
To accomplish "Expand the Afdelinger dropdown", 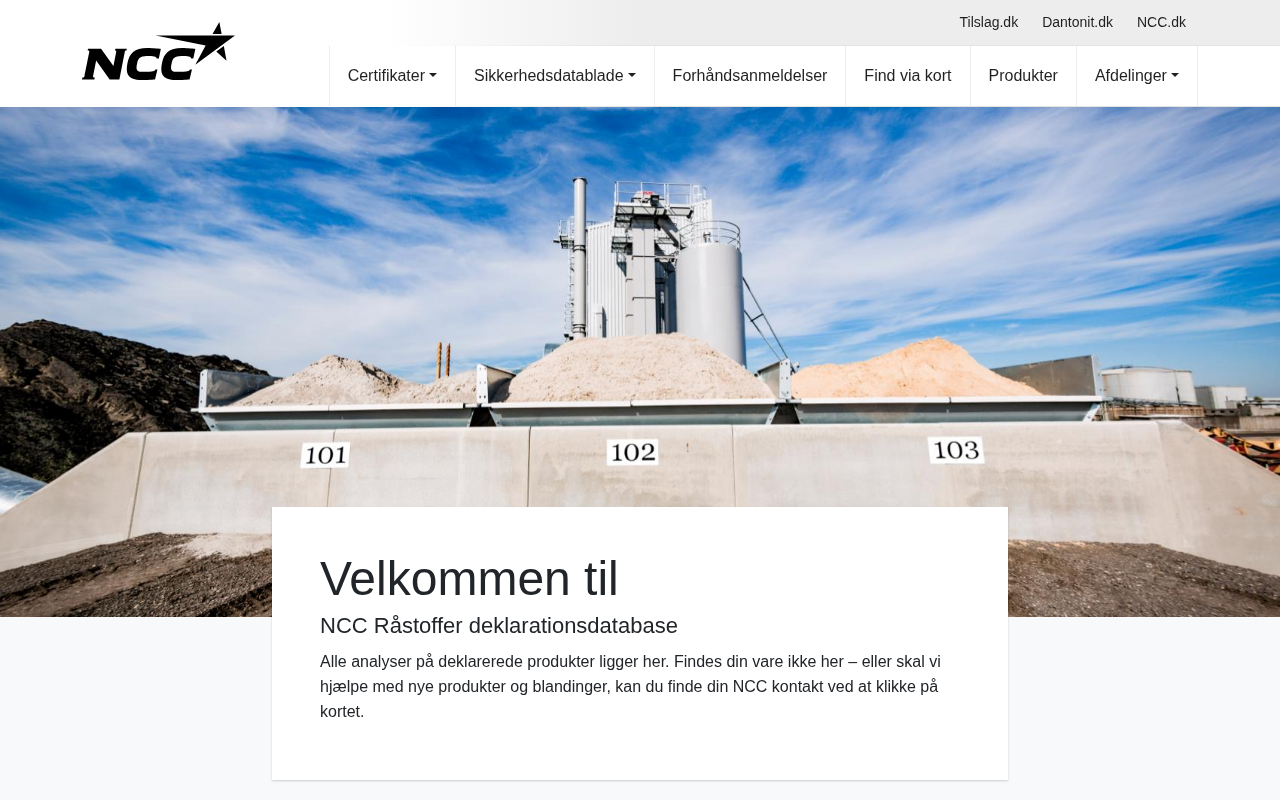I will click(x=1137, y=76).
